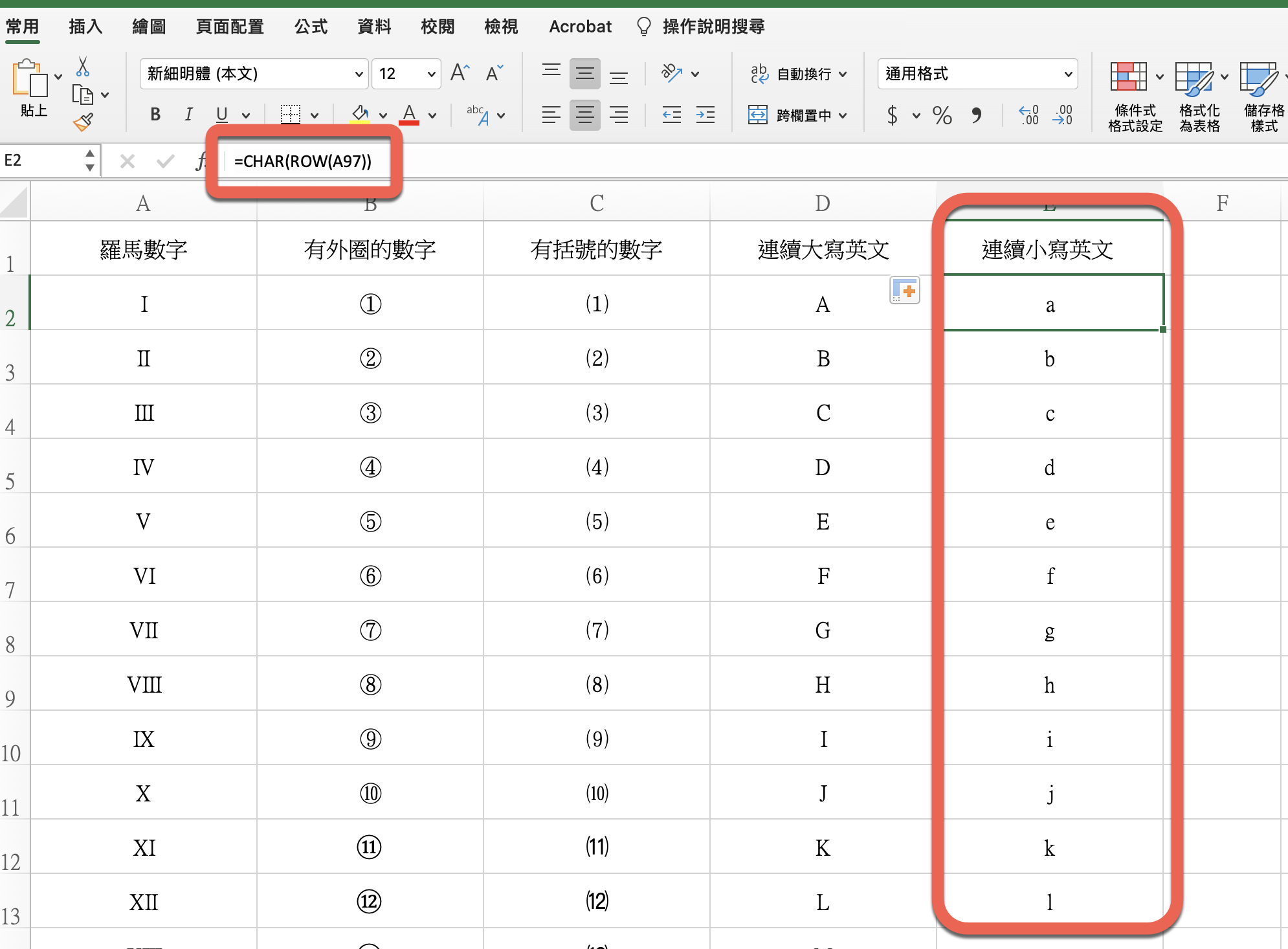Open the 公式 ribbon tab
This screenshot has height=949, width=1288.
(311, 27)
